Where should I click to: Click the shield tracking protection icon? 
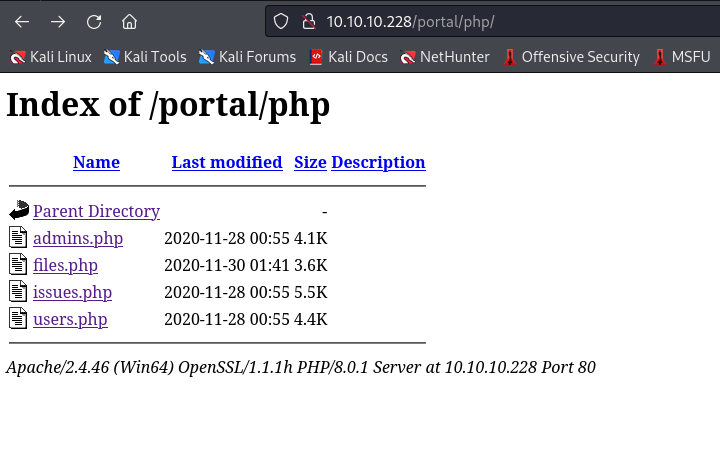281,21
